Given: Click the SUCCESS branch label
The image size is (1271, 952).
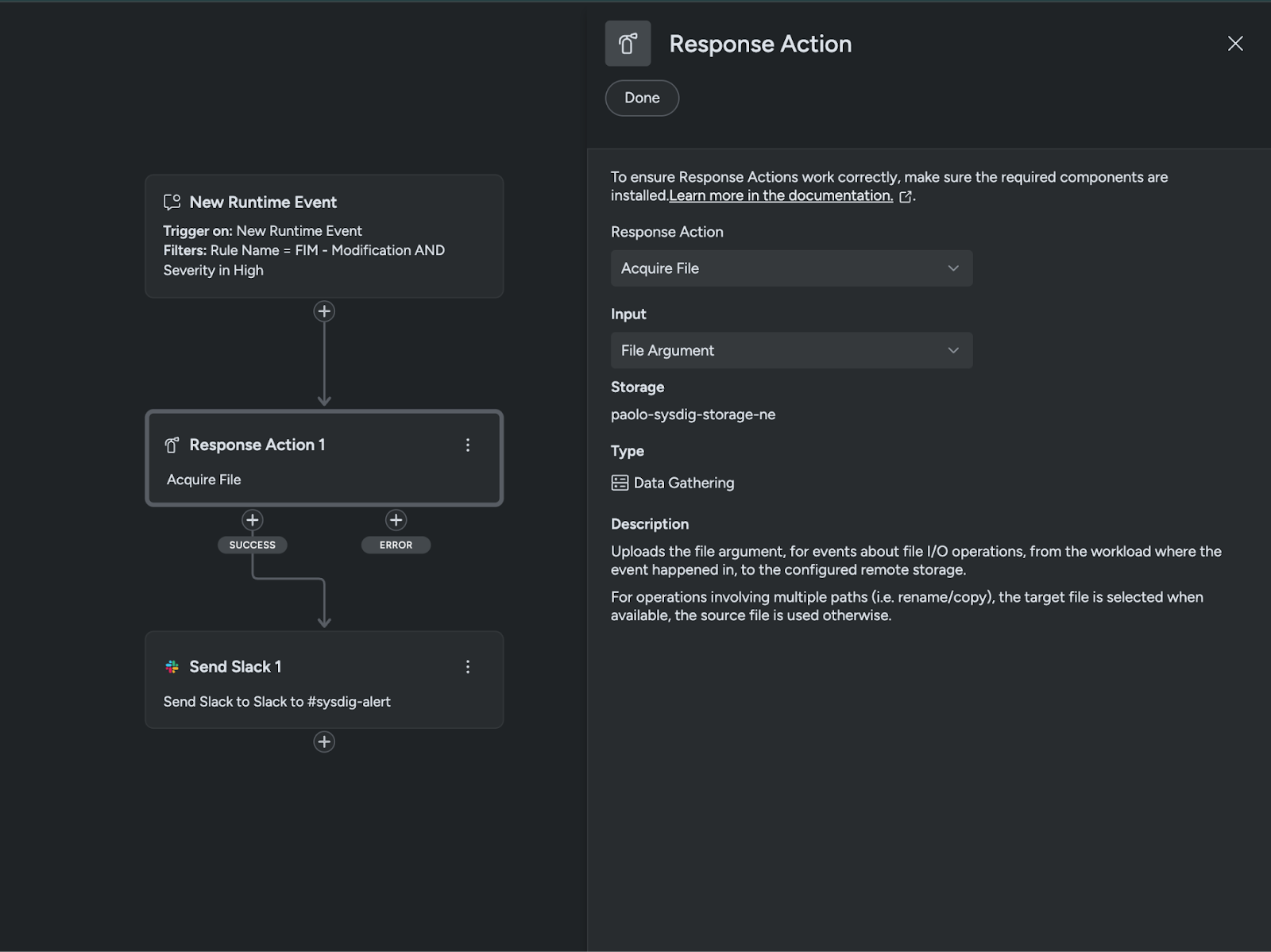Looking at the screenshot, I should coord(253,545).
